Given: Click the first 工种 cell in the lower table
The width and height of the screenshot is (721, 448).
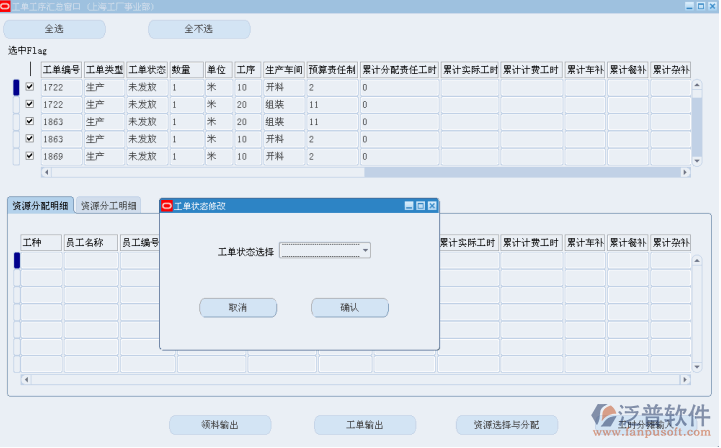Looking at the screenshot, I should click(x=41, y=260).
